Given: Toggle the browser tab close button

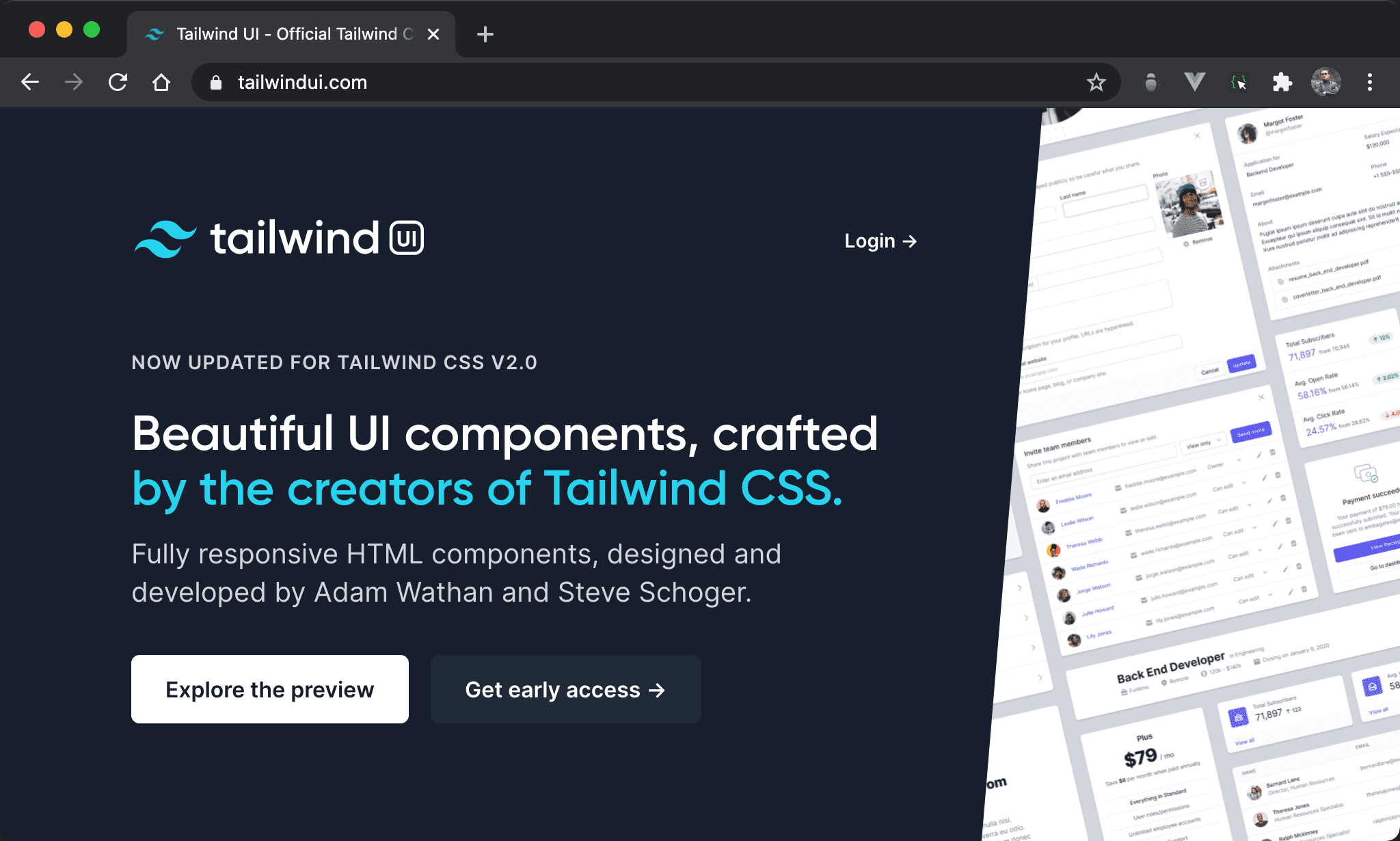Looking at the screenshot, I should 431,33.
